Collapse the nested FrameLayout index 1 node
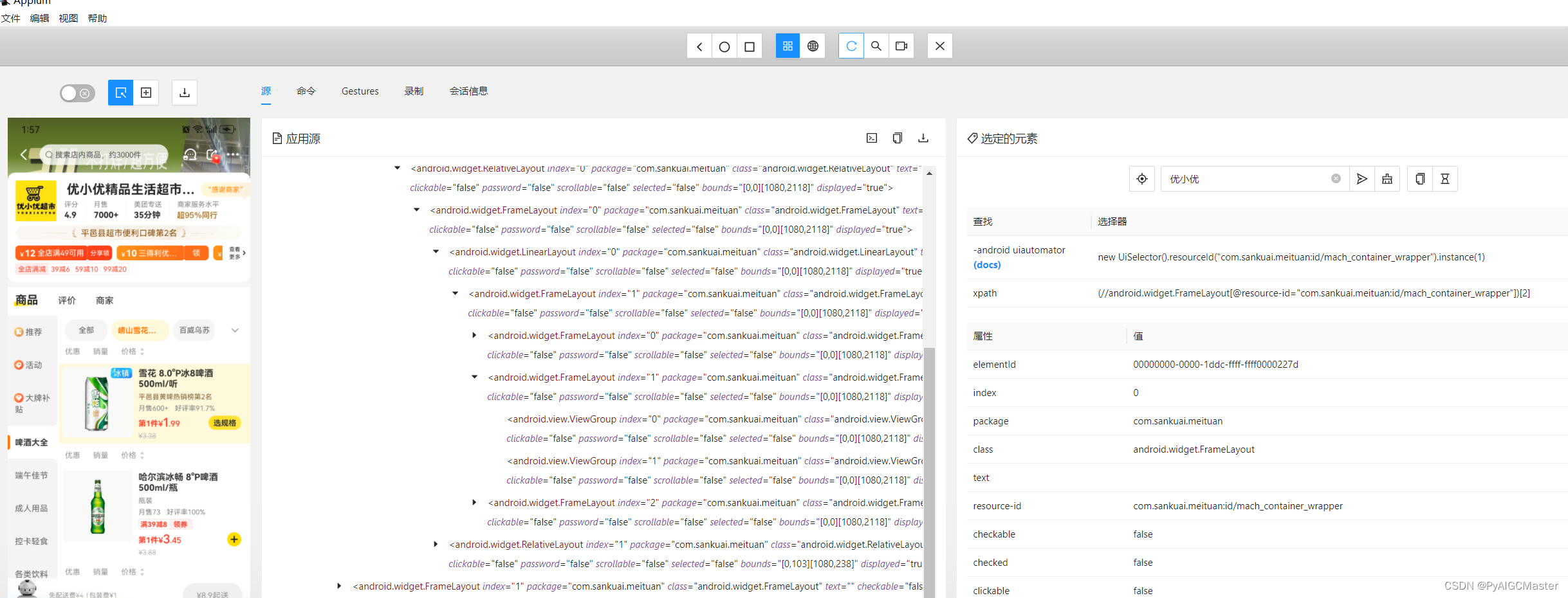This screenshot has width=1568, height=598. [475, 377]
